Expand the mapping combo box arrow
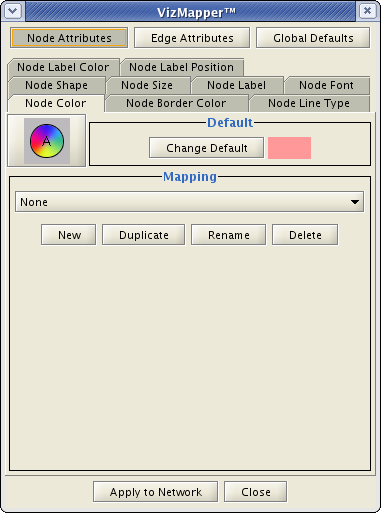 [x=355, y=202]
